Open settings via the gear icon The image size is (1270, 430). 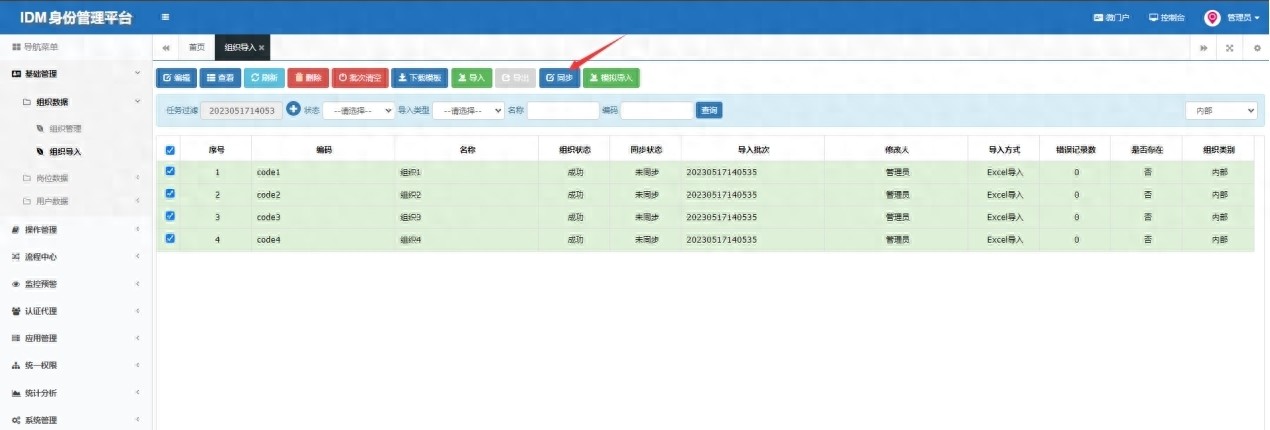pyautogui.click(x=1256, y=47)
